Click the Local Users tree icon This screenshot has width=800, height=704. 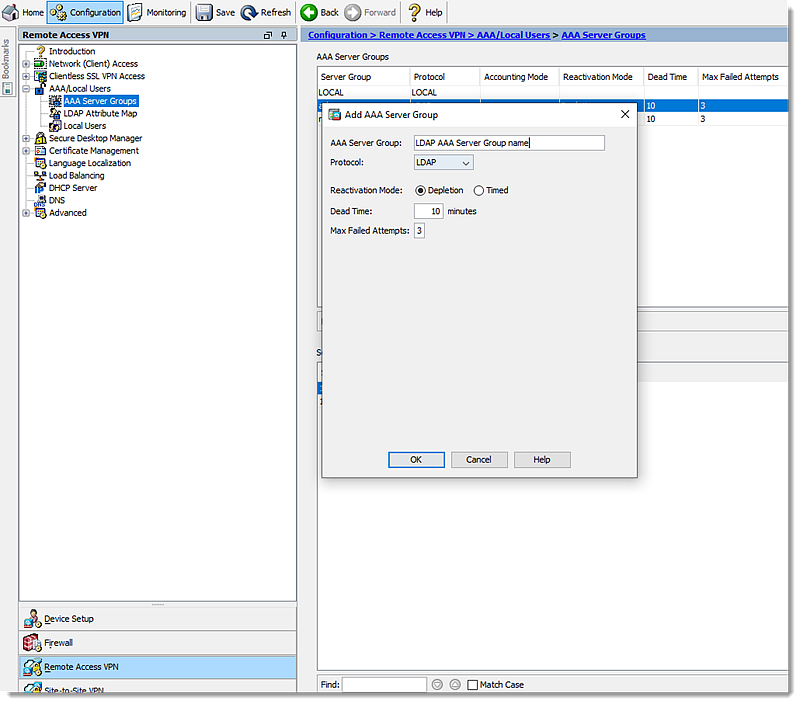[55, 126]
